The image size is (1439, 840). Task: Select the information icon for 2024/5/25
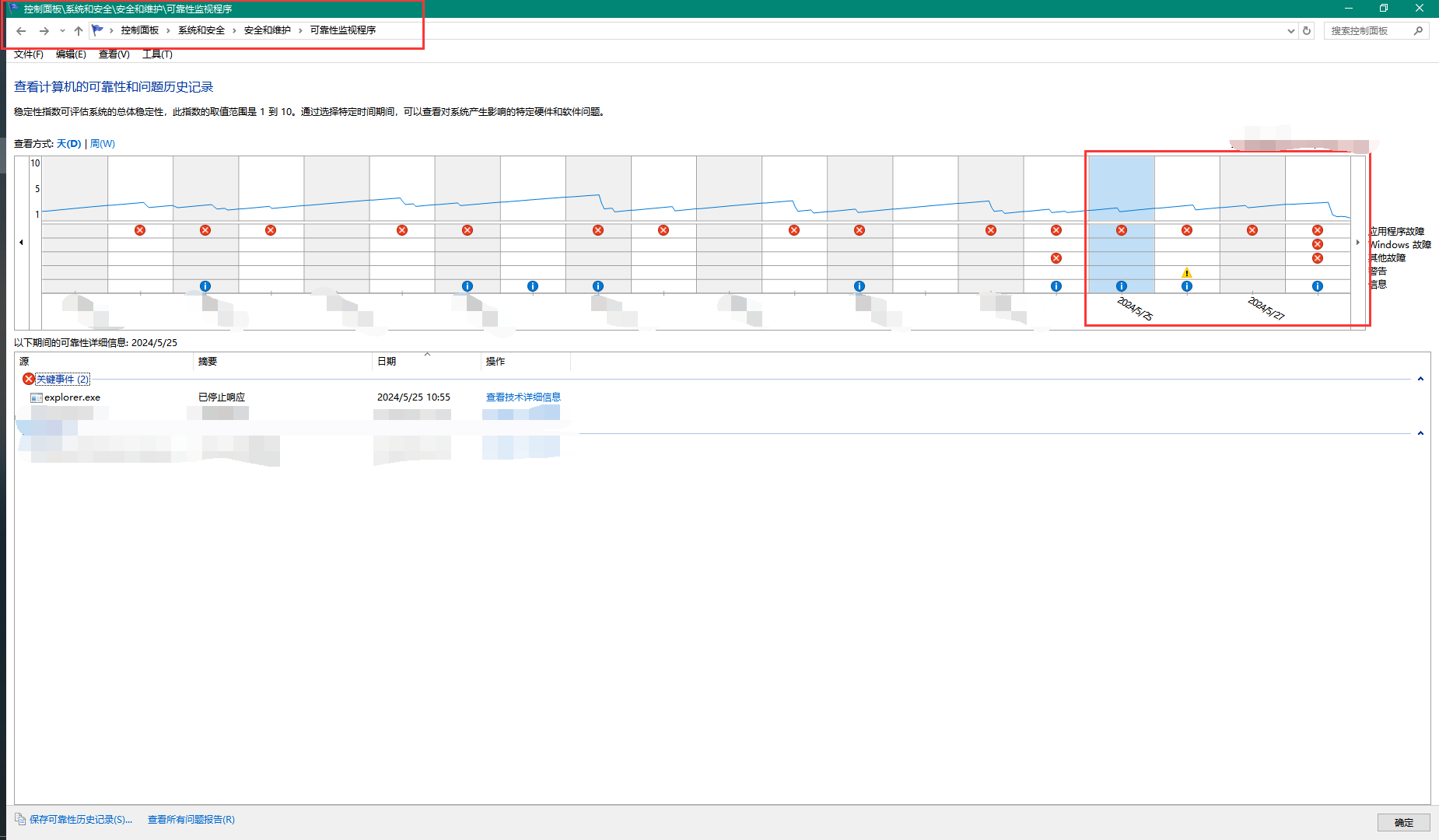[1122, 286]
